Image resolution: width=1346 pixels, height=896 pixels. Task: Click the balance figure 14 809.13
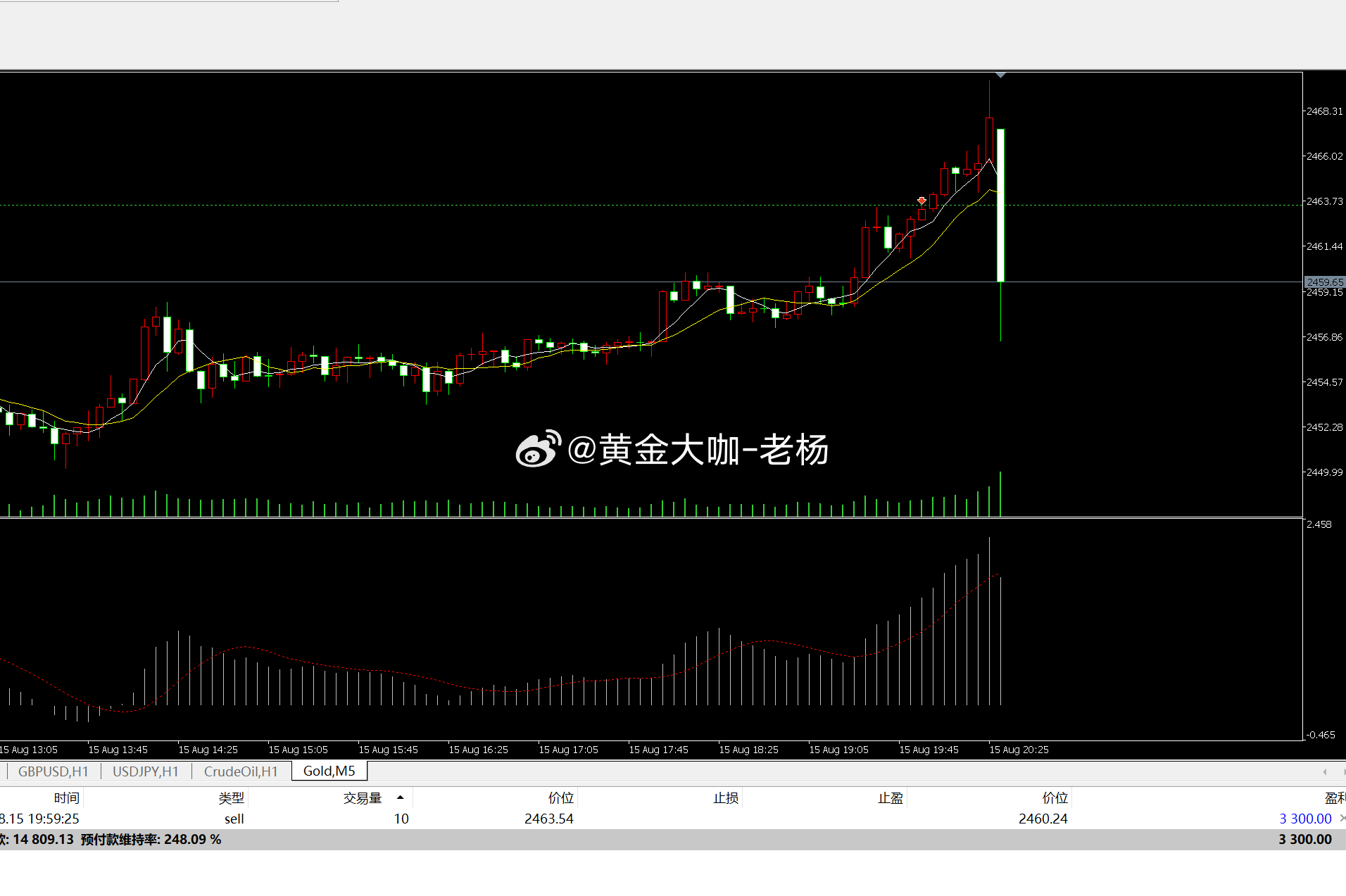(x=43, y=839)
